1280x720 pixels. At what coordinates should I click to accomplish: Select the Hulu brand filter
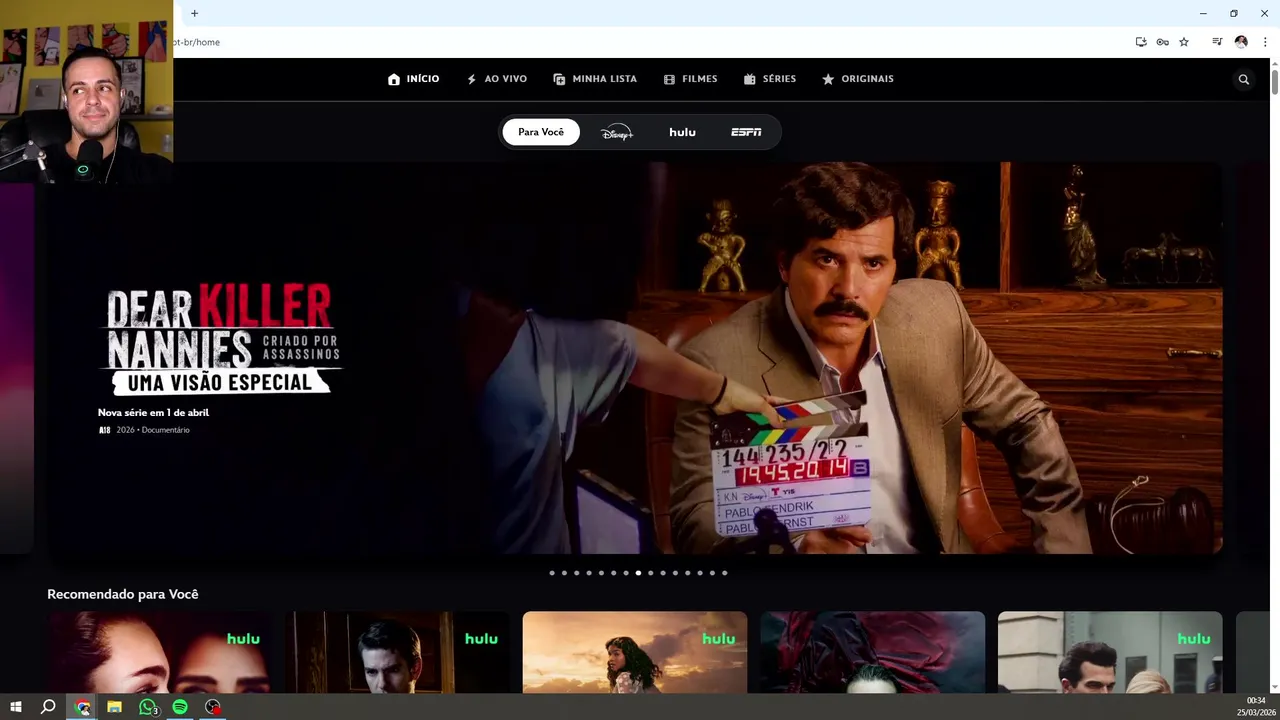(x=682, y=132)
